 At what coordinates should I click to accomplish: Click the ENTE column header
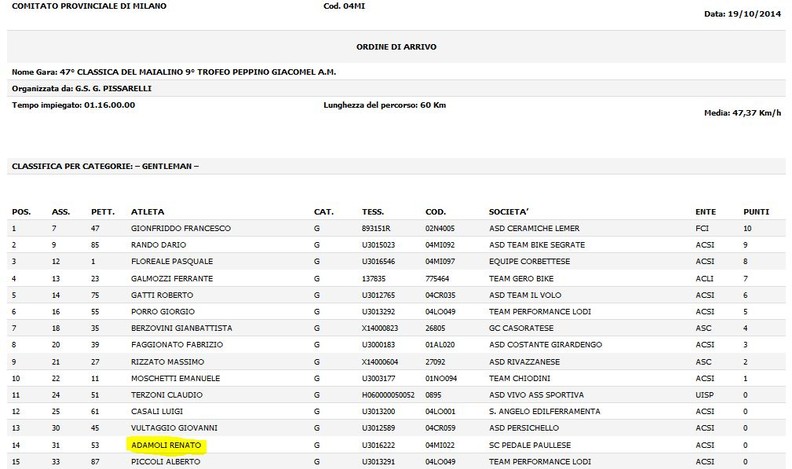(x=706, y=212)
